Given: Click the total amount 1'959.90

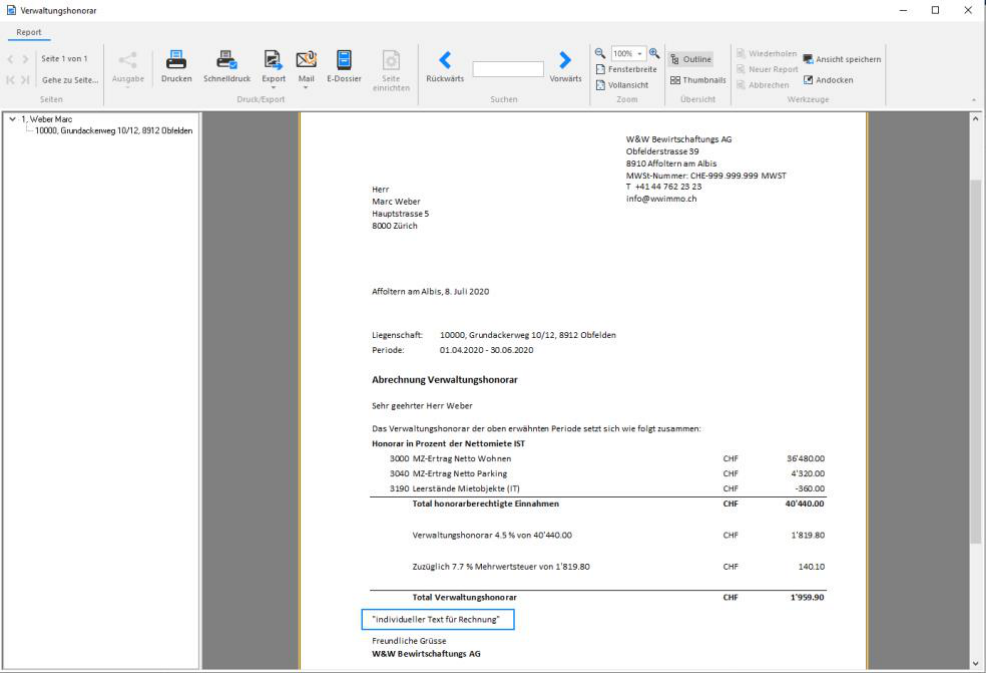Looking at the screenshot, I should 807,598.
